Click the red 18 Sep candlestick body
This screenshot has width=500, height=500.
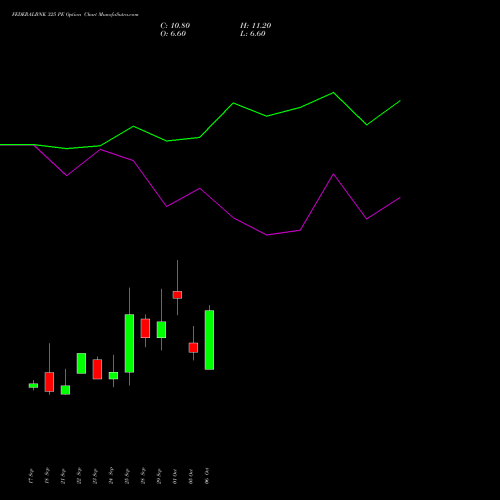(49, 382)
